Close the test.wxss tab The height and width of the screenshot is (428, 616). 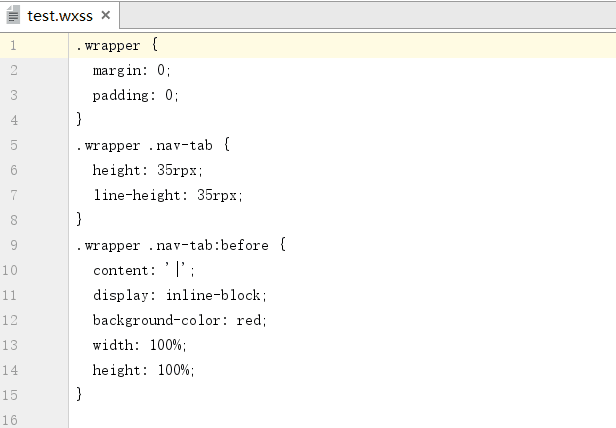pos(105,15)
